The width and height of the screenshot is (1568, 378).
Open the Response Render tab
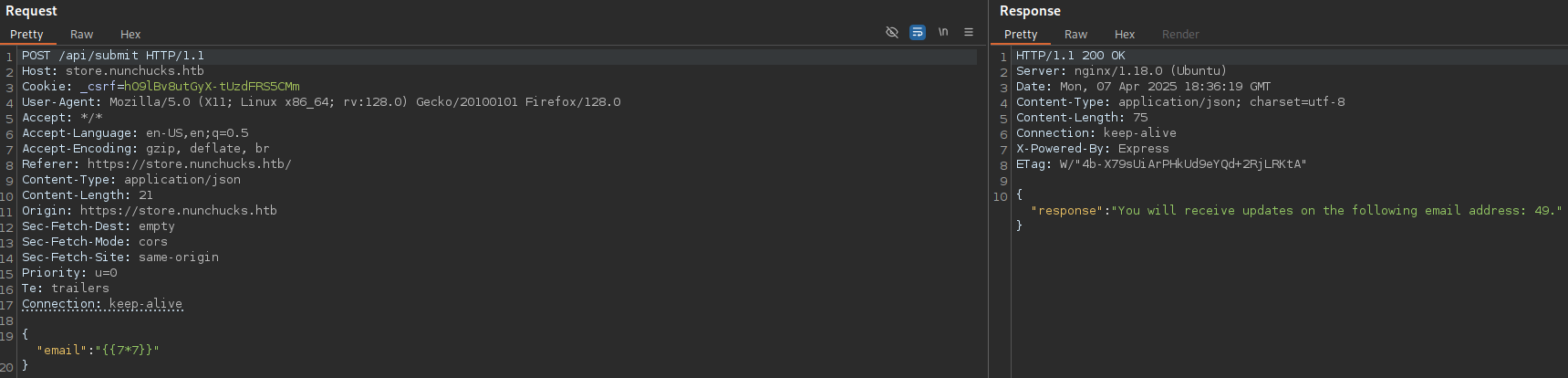coord(1180,35)
